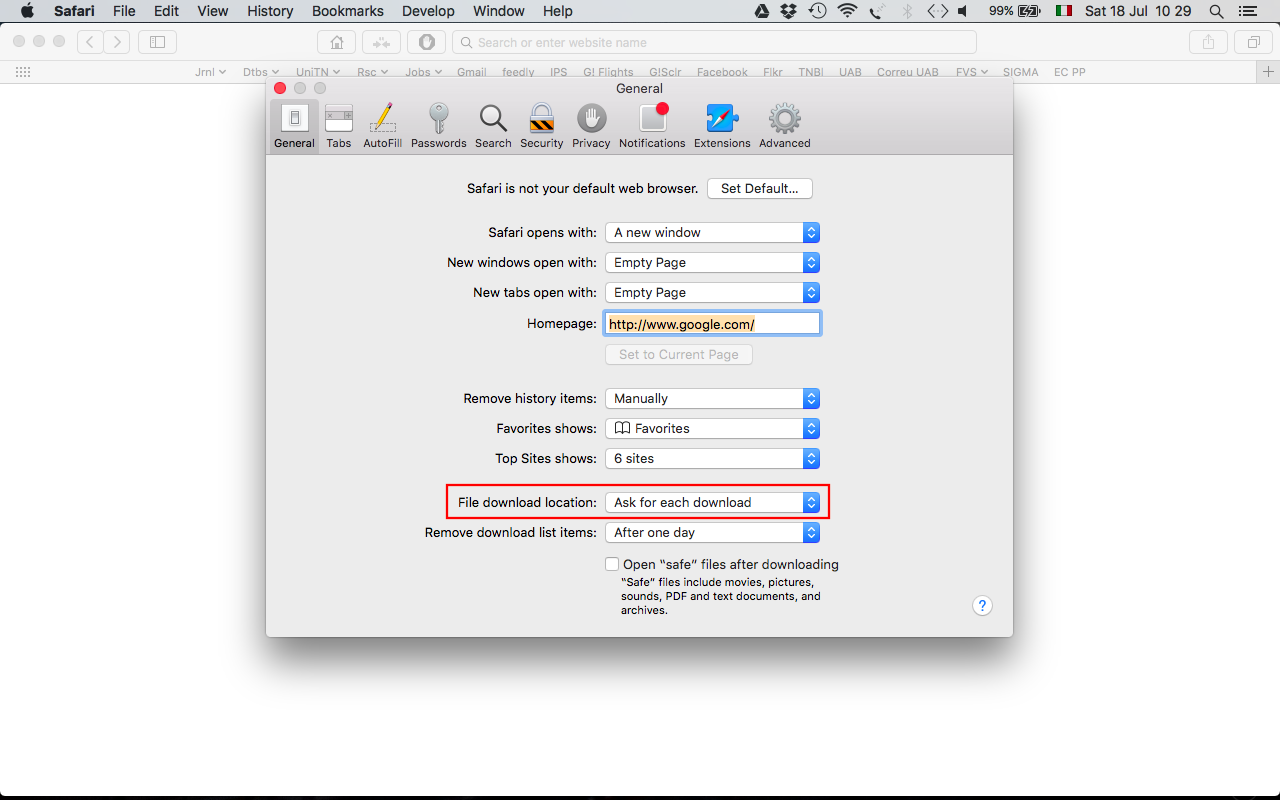Open the feedly bookmark
The width and height of the screenshot is (1280, 800).
[x=518, y=72]
